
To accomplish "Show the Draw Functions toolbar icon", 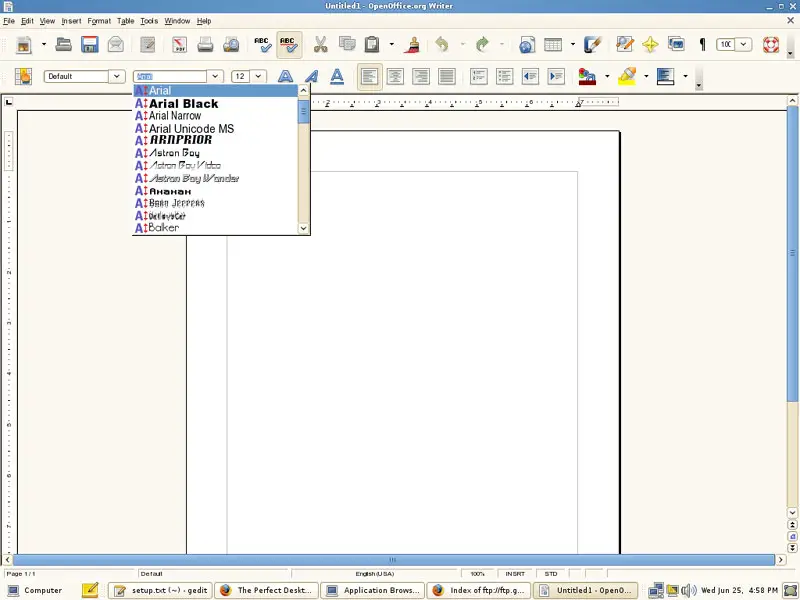I will (592, 45).
